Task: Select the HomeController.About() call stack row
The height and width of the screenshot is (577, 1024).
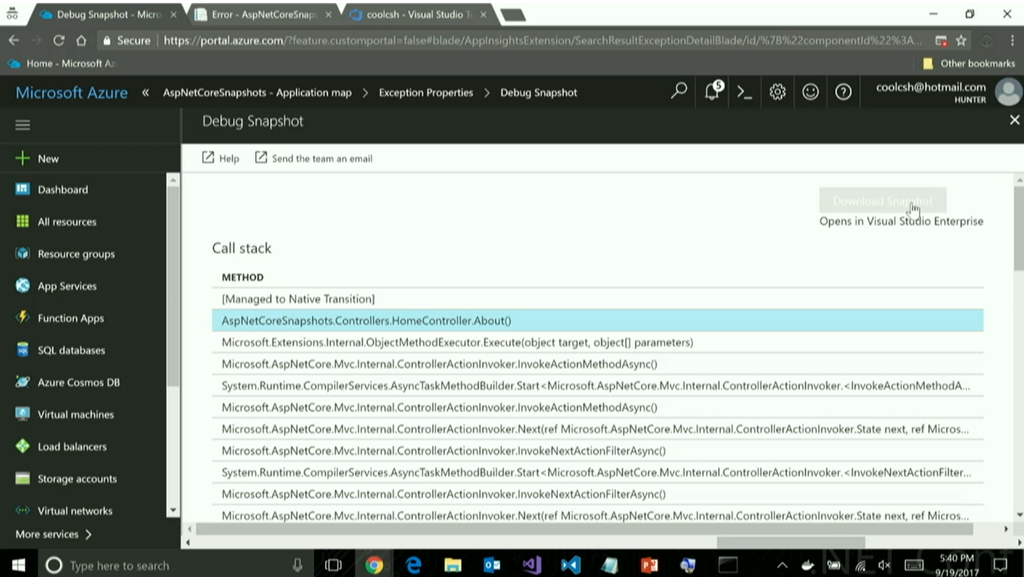Action: point(598,320)
